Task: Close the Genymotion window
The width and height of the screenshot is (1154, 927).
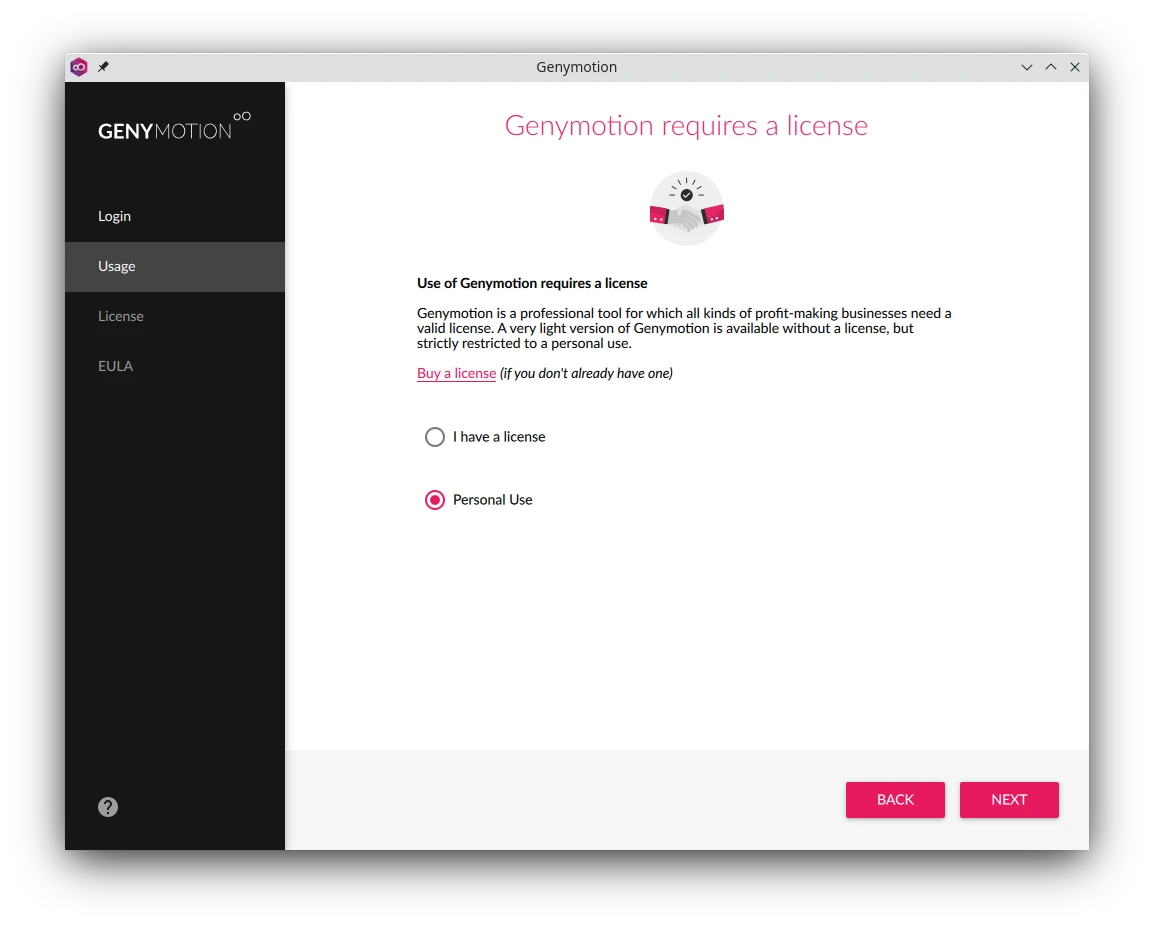Action: point(1075,67)
